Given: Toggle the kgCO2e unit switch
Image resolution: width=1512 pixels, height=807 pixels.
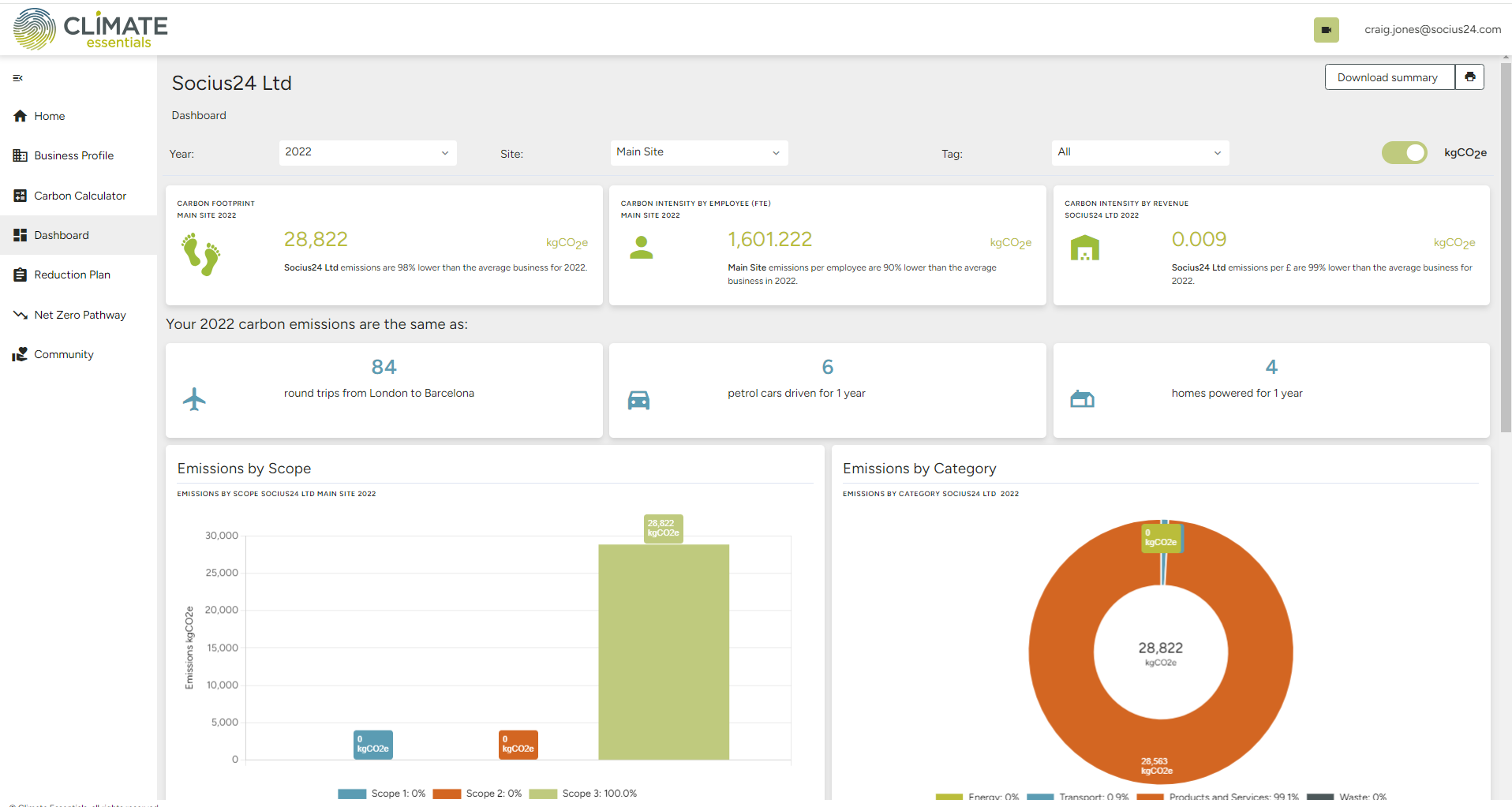Looking at the screenshot, I should 1405,153.
